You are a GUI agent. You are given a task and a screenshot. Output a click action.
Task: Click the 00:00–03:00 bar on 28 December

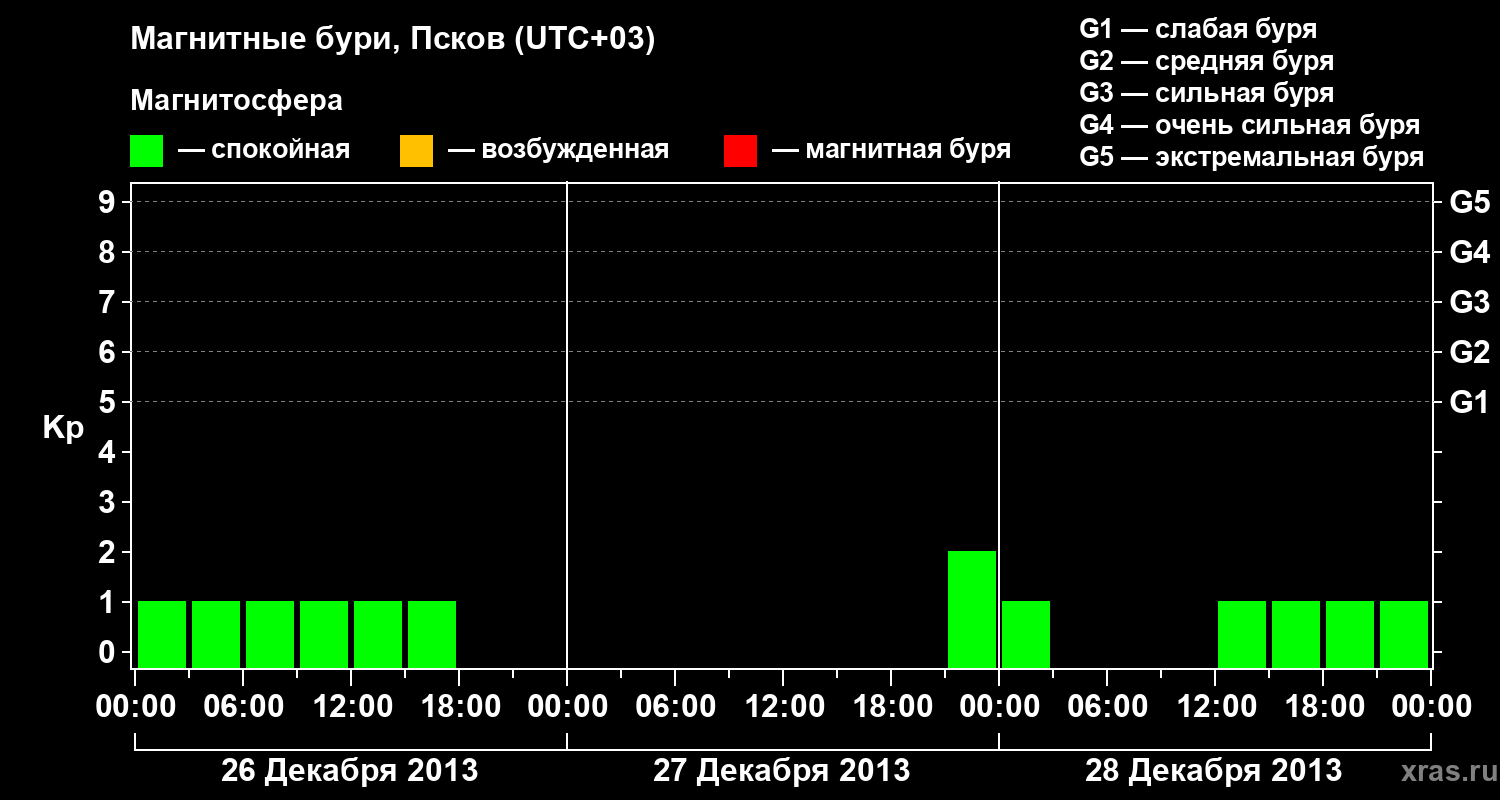pyautogui.click(x=1026, y=634)
